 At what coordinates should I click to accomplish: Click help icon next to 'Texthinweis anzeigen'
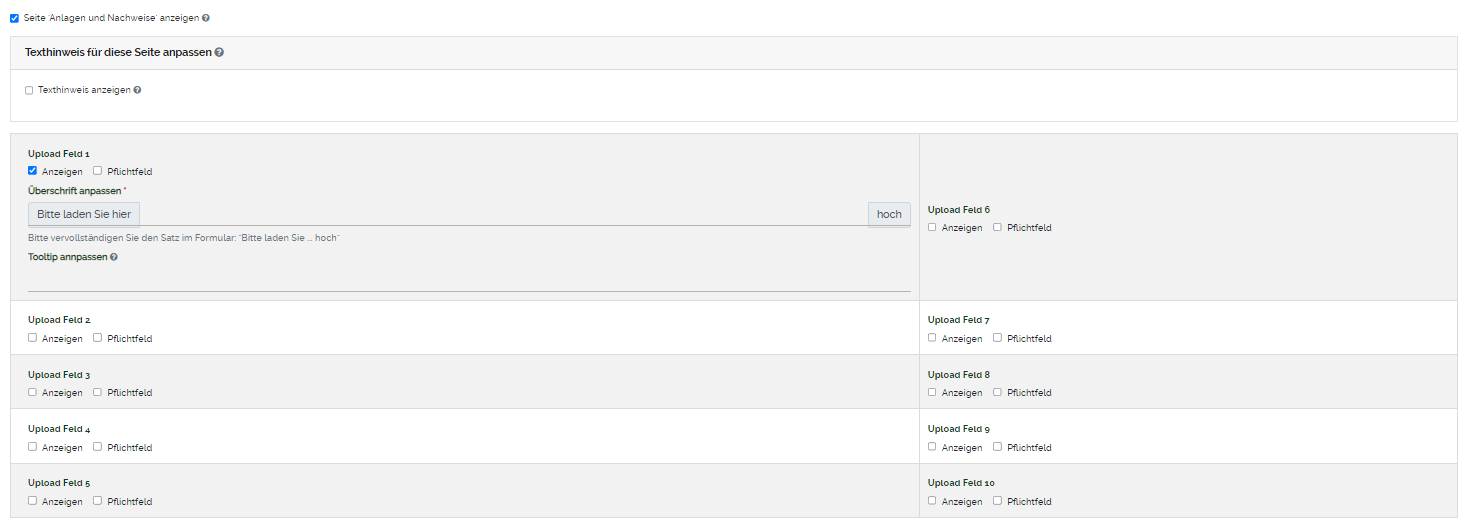(137, 90)
